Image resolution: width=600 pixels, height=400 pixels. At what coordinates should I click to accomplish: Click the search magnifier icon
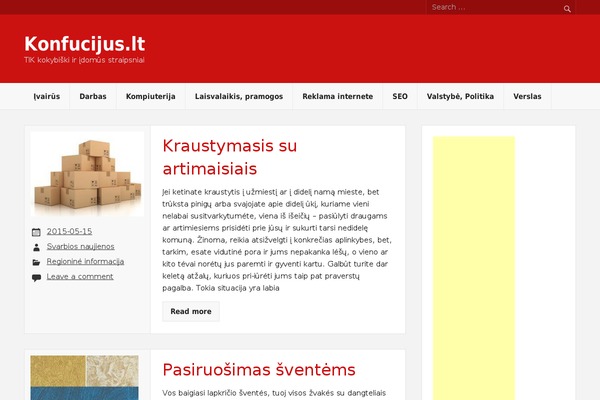tap(567, 8)
